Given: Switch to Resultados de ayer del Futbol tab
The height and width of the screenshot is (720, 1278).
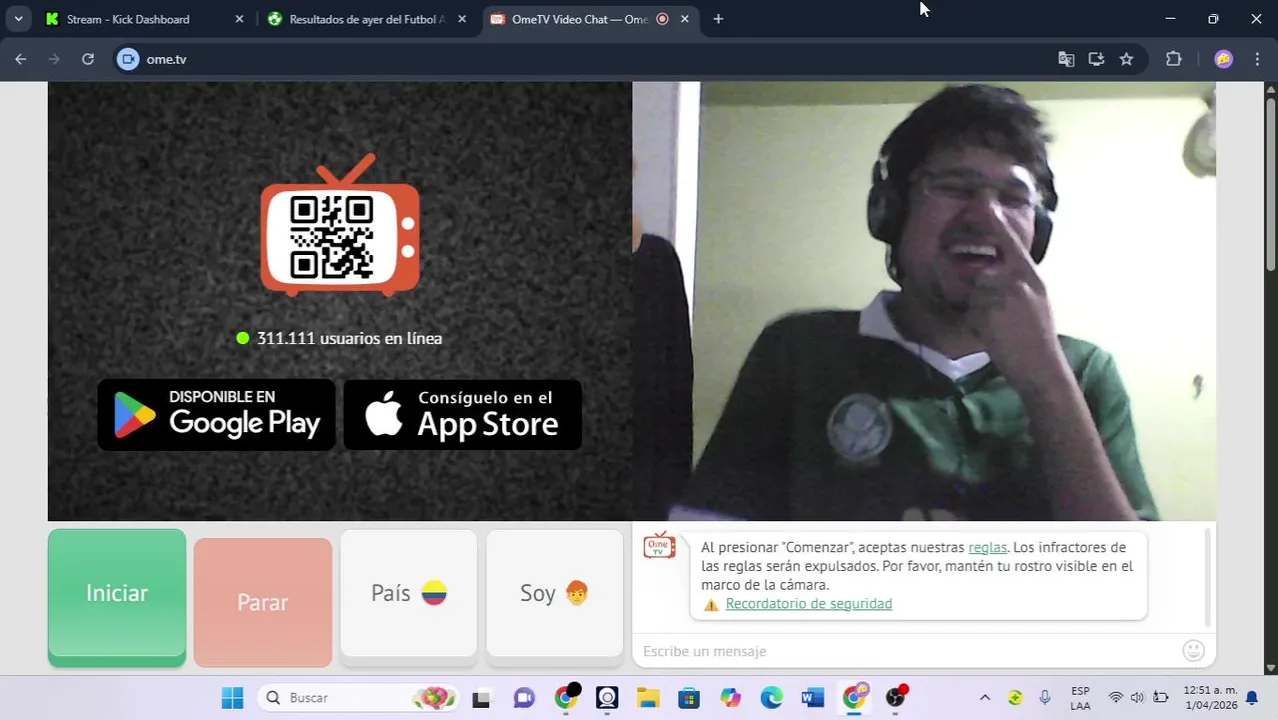Looking at the screenshot, I should point(366,19).
